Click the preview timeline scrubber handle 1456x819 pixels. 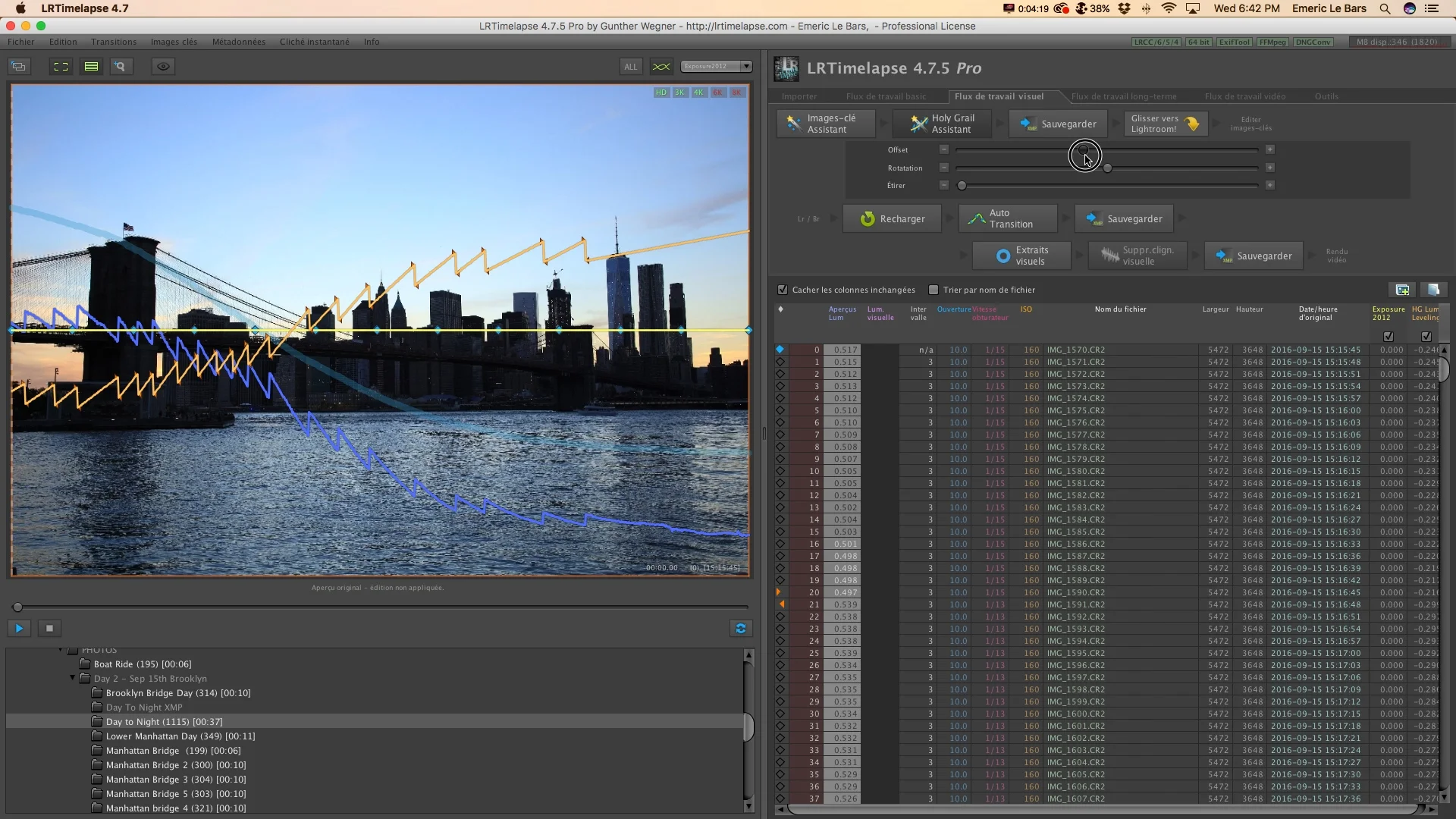click(17, 607)
